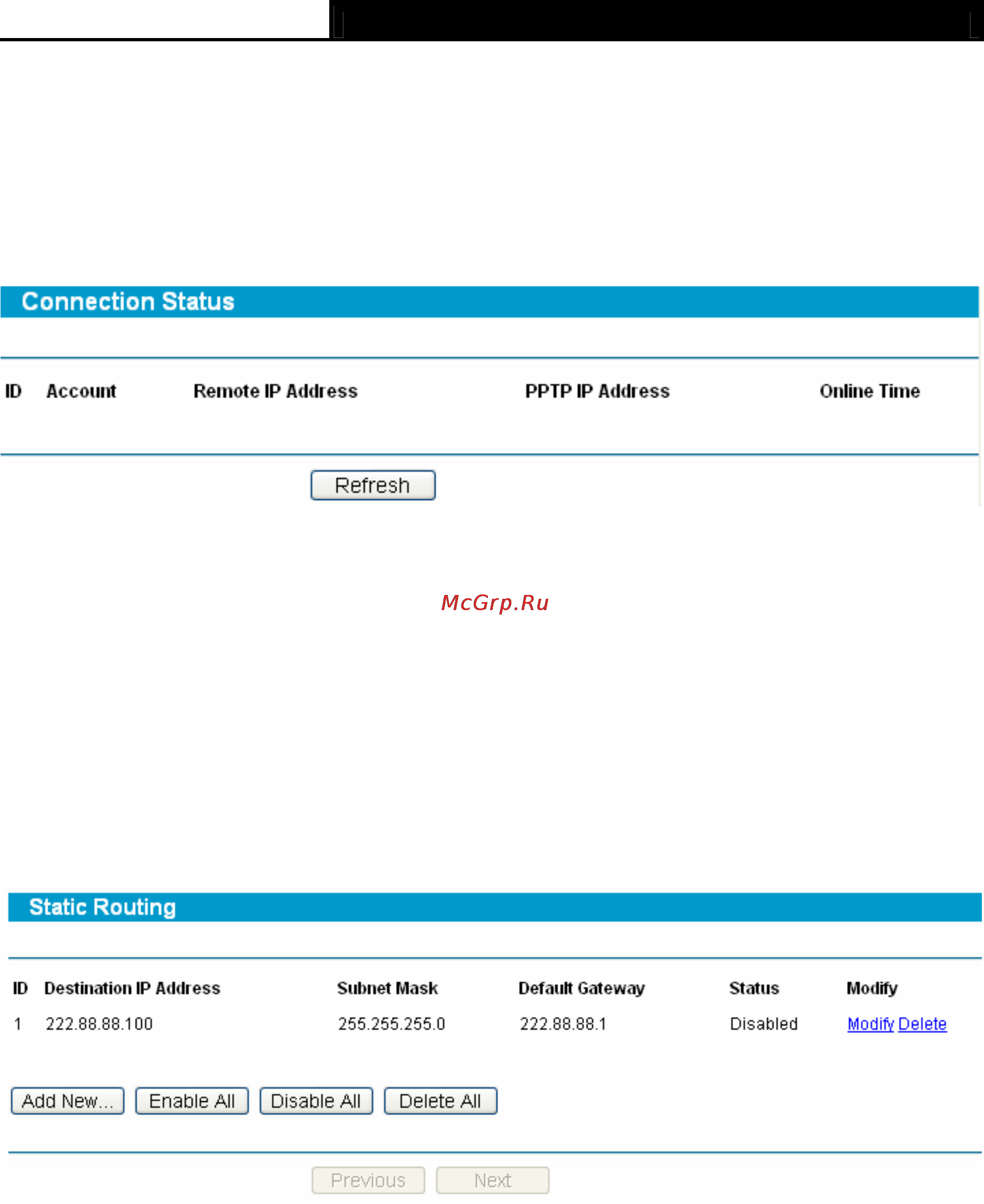Click the Online Time column header

click(x=869, y=391)
